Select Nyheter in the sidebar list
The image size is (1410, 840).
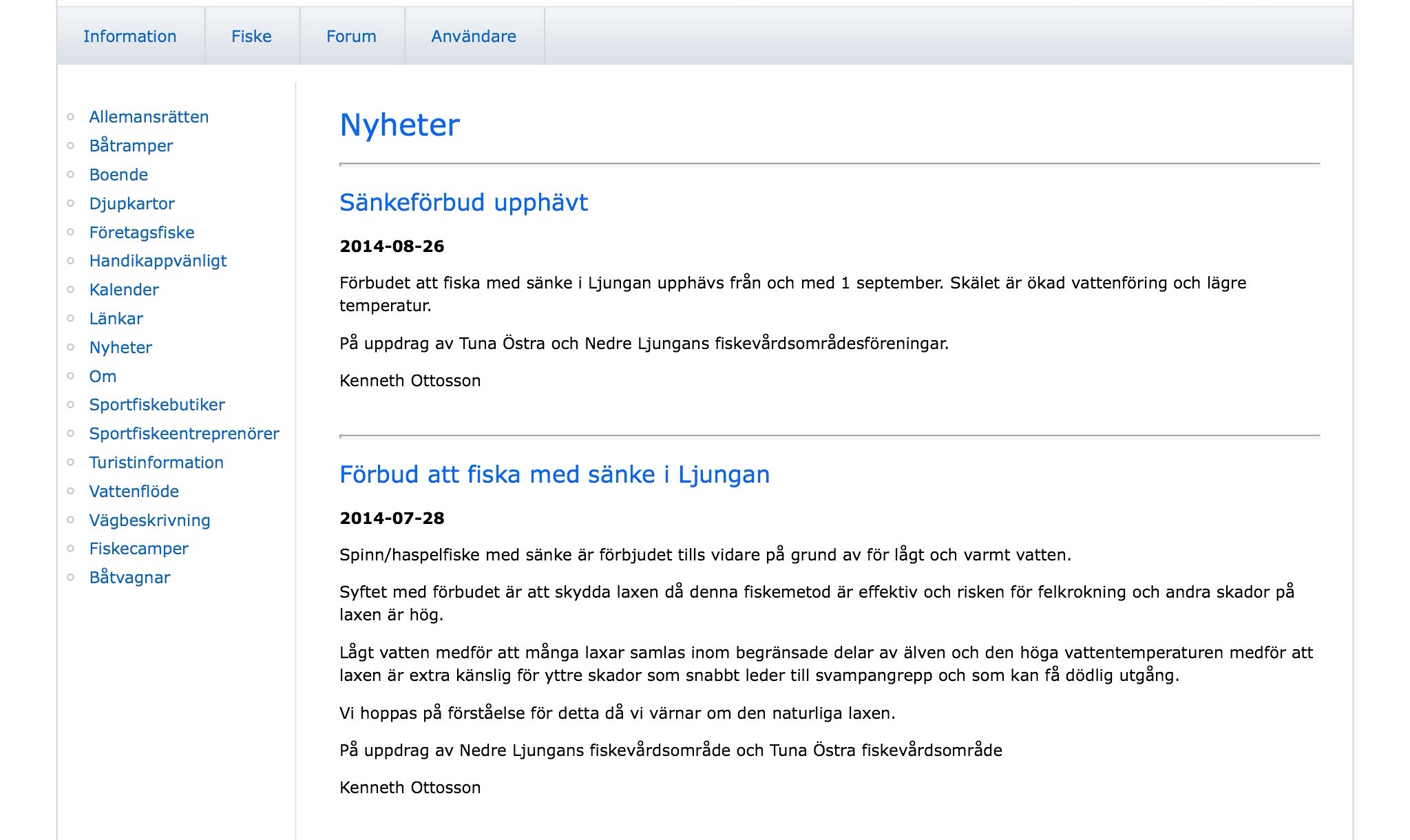point(120,348)
